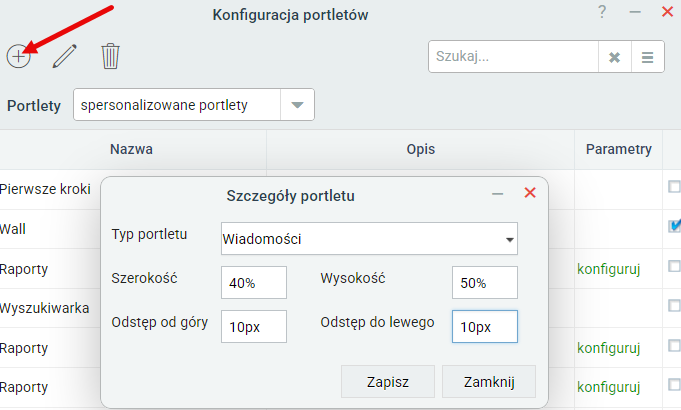Click the Zamknij button
This screenshot has width=681, height=410.
(489, 382)
